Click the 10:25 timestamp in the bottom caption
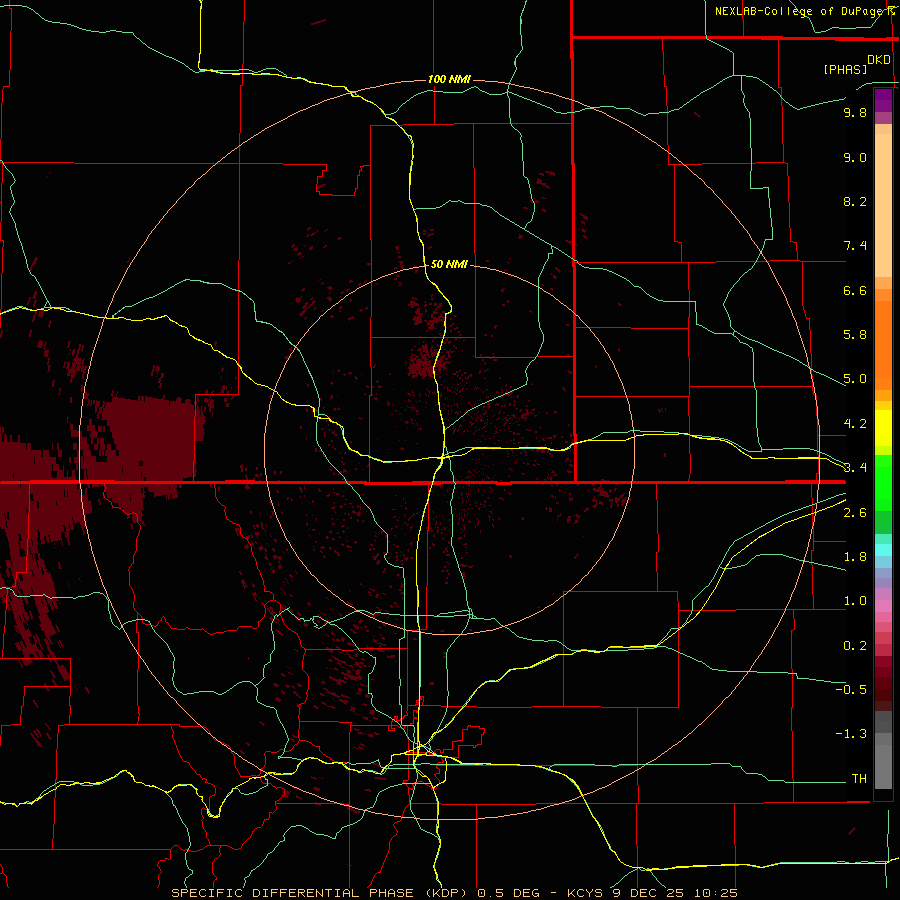The height and width of the screenshot is (900, 900). tap(716, 893)
